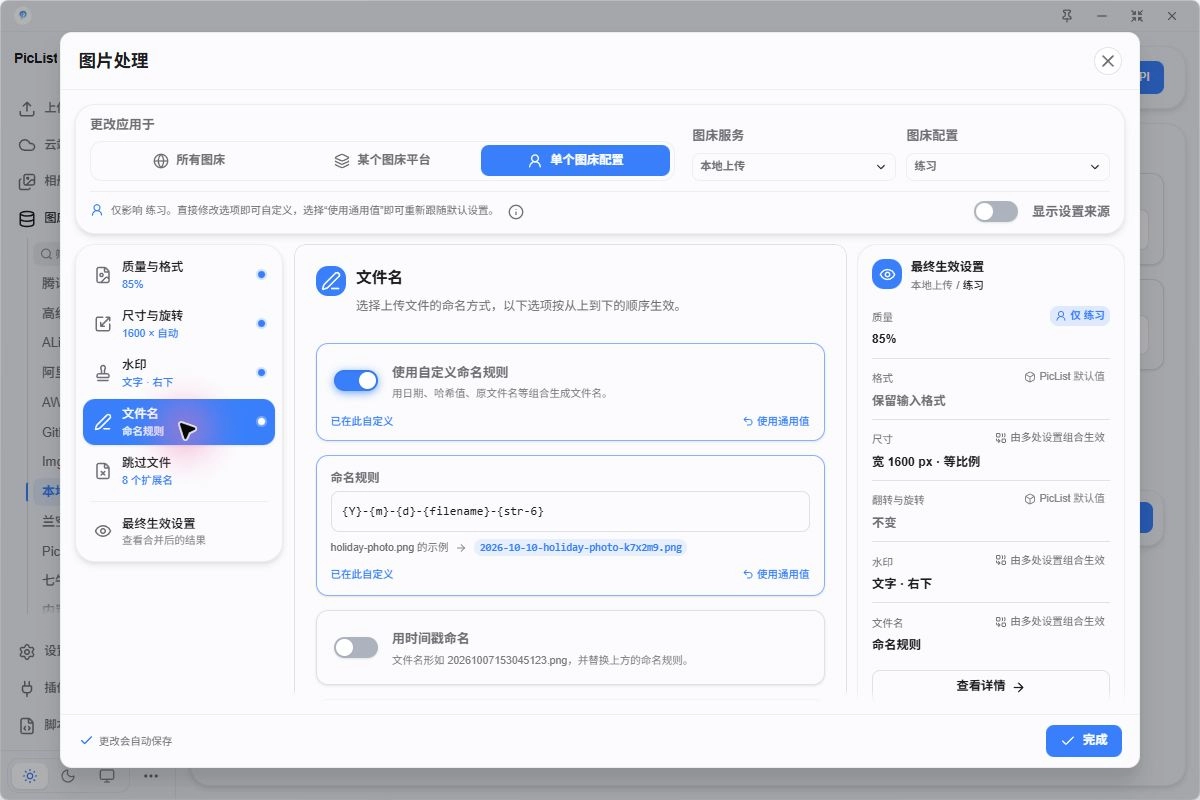This screenshot has width=1200, height=800.
Task: Enable the 用时间戳命名 switch
Action: point(356,647)
